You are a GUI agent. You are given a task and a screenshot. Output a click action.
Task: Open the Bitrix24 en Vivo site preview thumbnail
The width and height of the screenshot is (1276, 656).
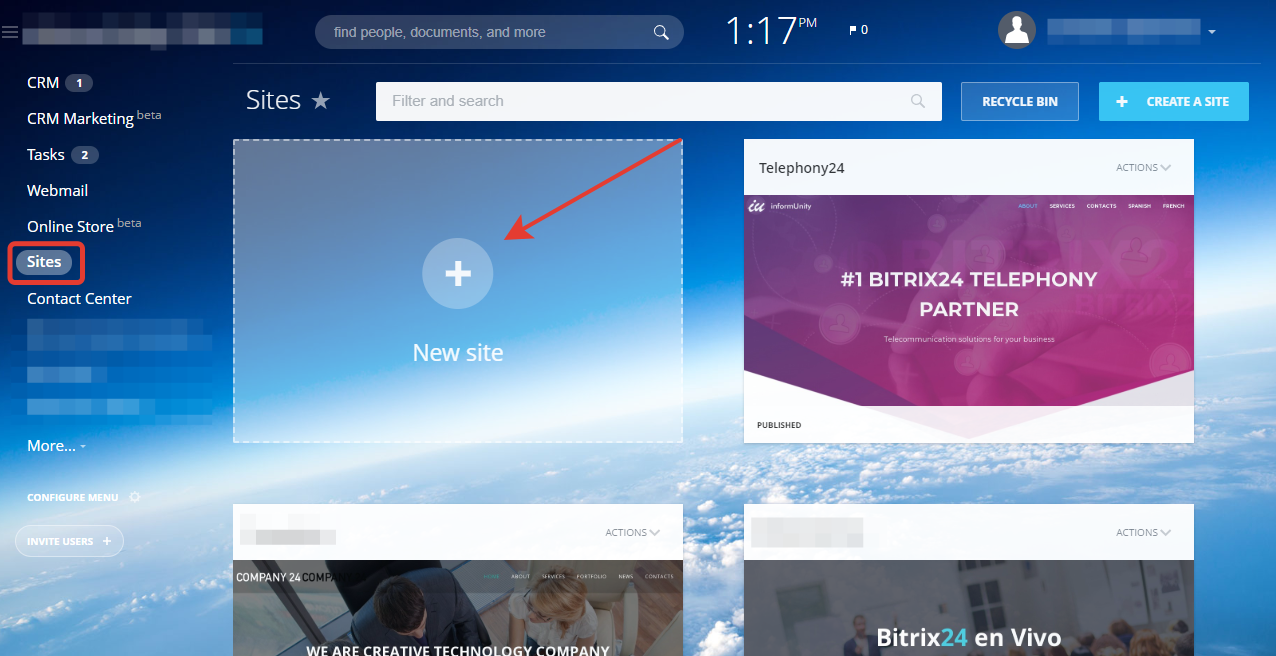pyautogui.click(x=969, y=608)
